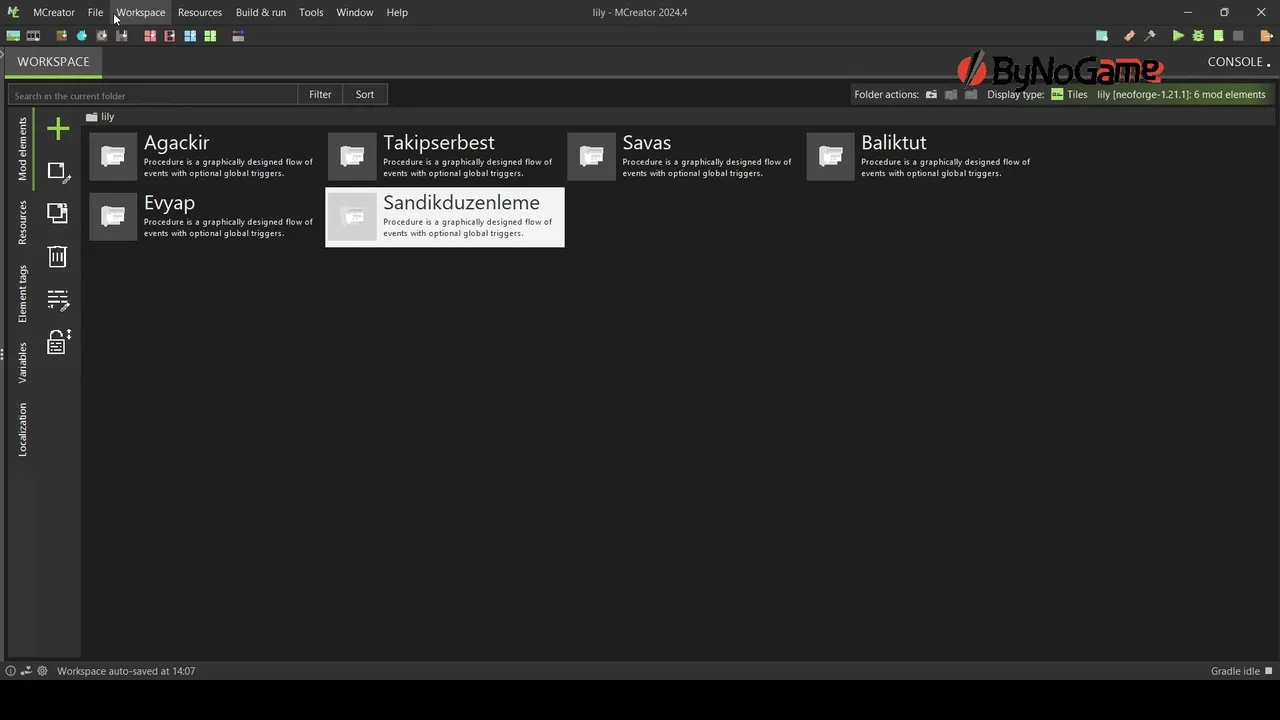Screen dimensions: 1280x720
Task: Click the green play run client icon
Action: [1178, 36]
